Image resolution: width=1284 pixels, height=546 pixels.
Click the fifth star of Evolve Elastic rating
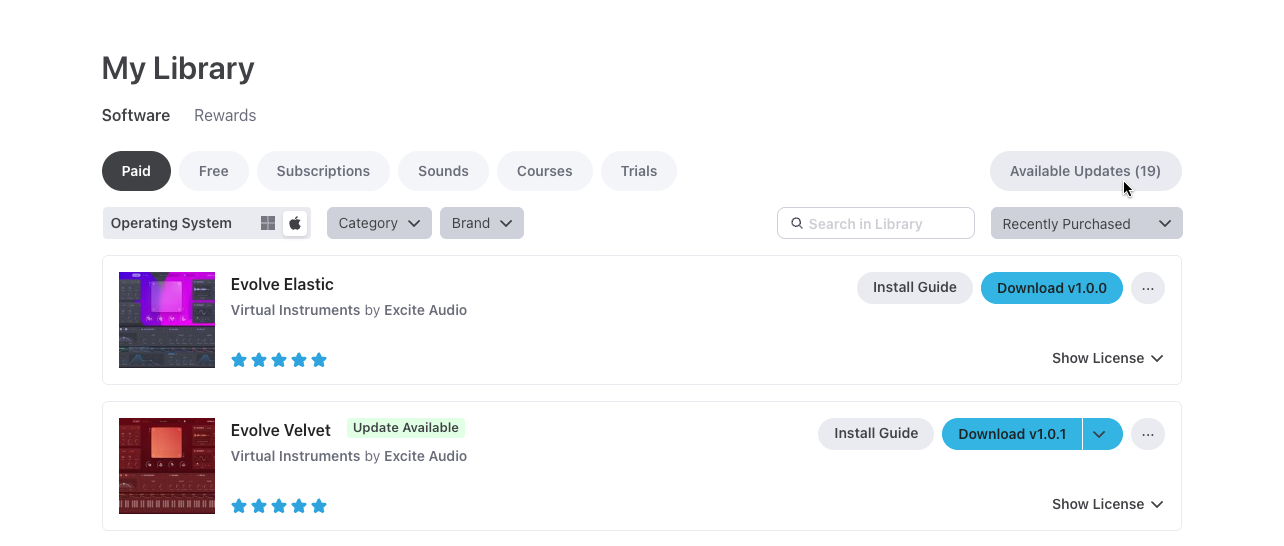pos(319,360)
